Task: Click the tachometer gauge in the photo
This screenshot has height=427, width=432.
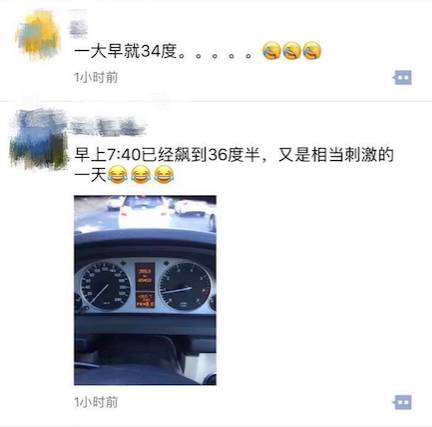Action: pos(185,286)
